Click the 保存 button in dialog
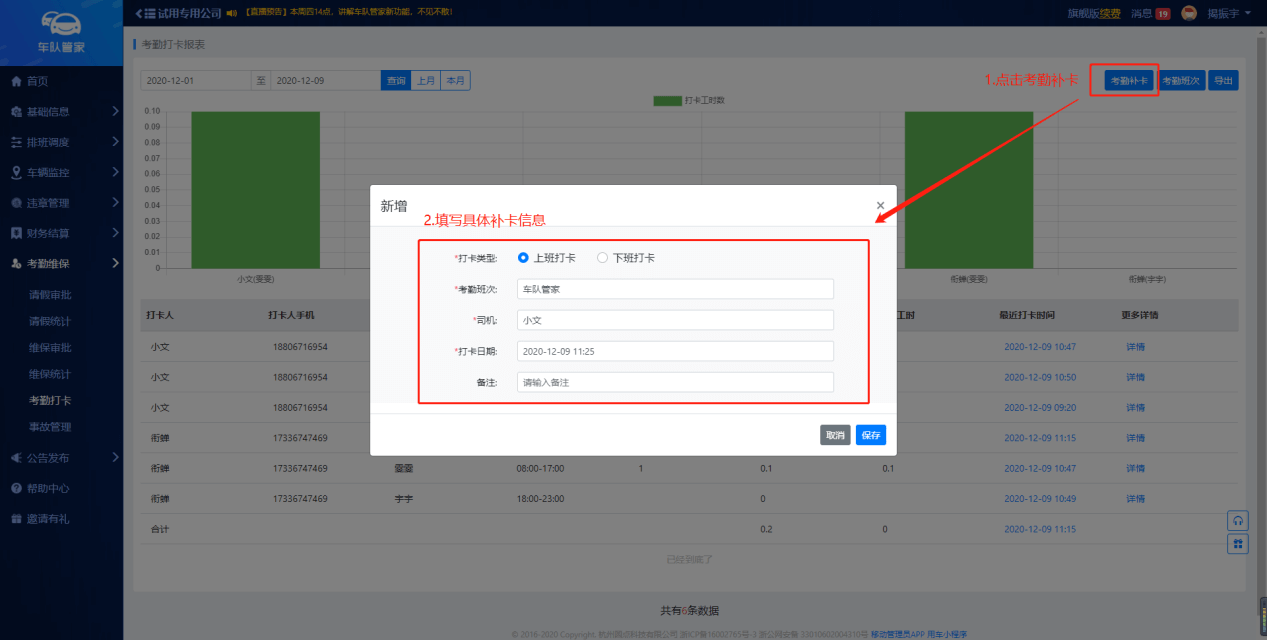This screenshot has height=640, width=1267. [870, 435]
